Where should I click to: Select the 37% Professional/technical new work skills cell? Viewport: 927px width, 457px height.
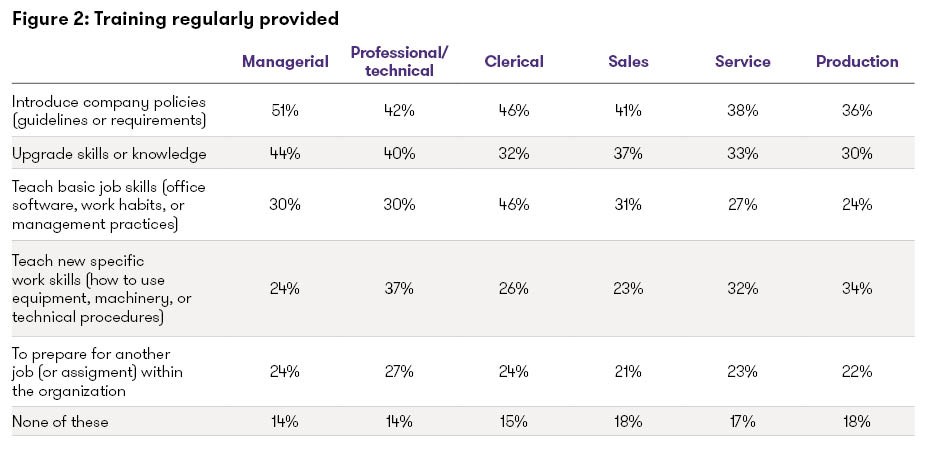(399, 288)
